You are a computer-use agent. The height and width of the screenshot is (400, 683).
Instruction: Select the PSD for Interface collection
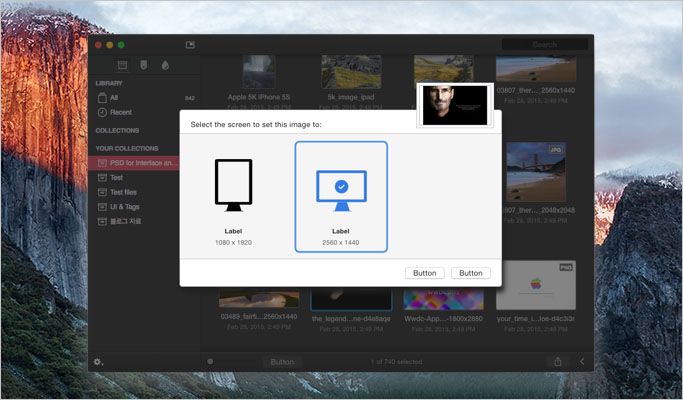[x=134, y=163]
